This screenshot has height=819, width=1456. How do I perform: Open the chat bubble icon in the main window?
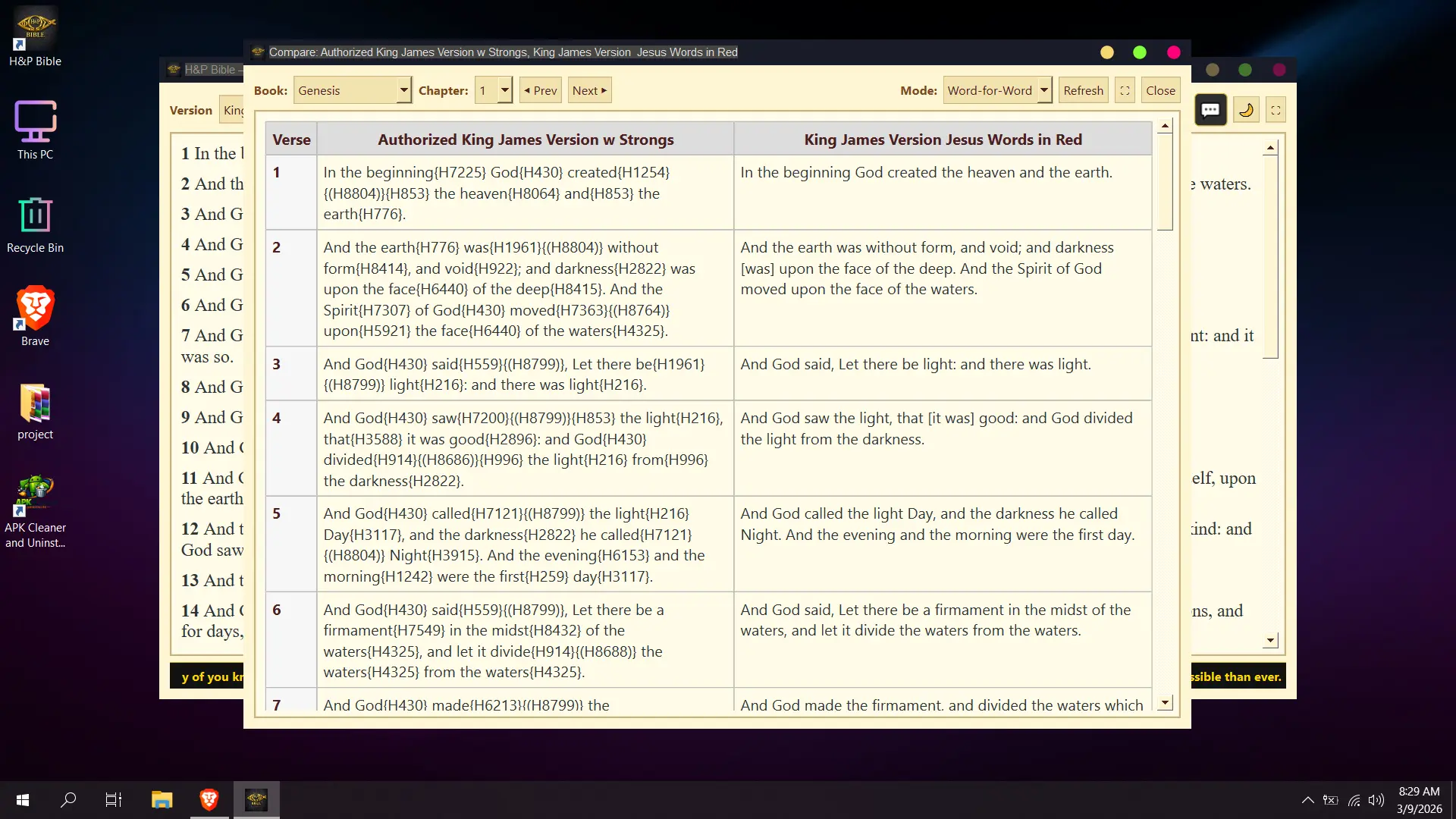1210,110
